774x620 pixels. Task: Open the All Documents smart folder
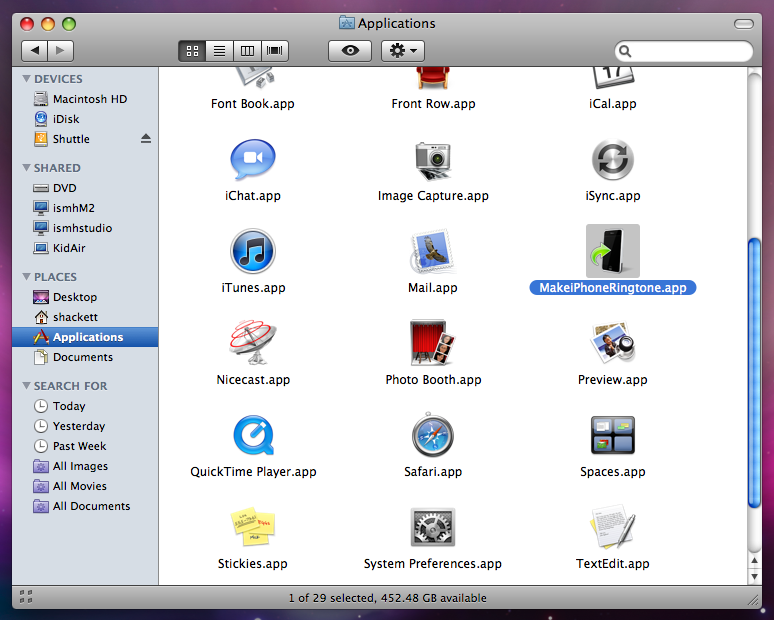pos(85,506)
